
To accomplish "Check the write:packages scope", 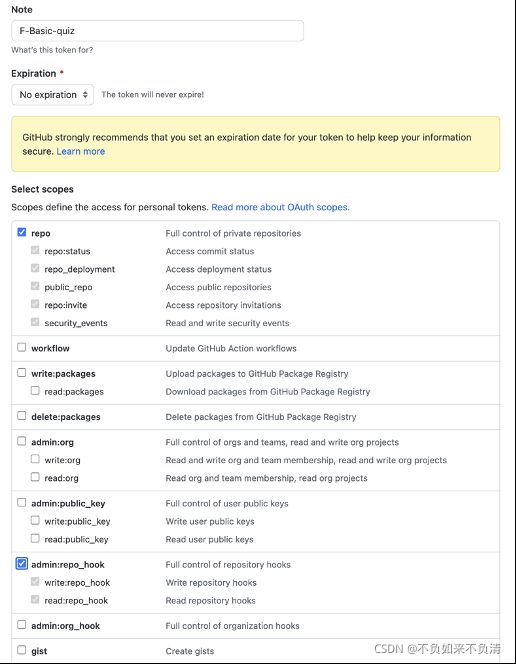I will point(22,373).
